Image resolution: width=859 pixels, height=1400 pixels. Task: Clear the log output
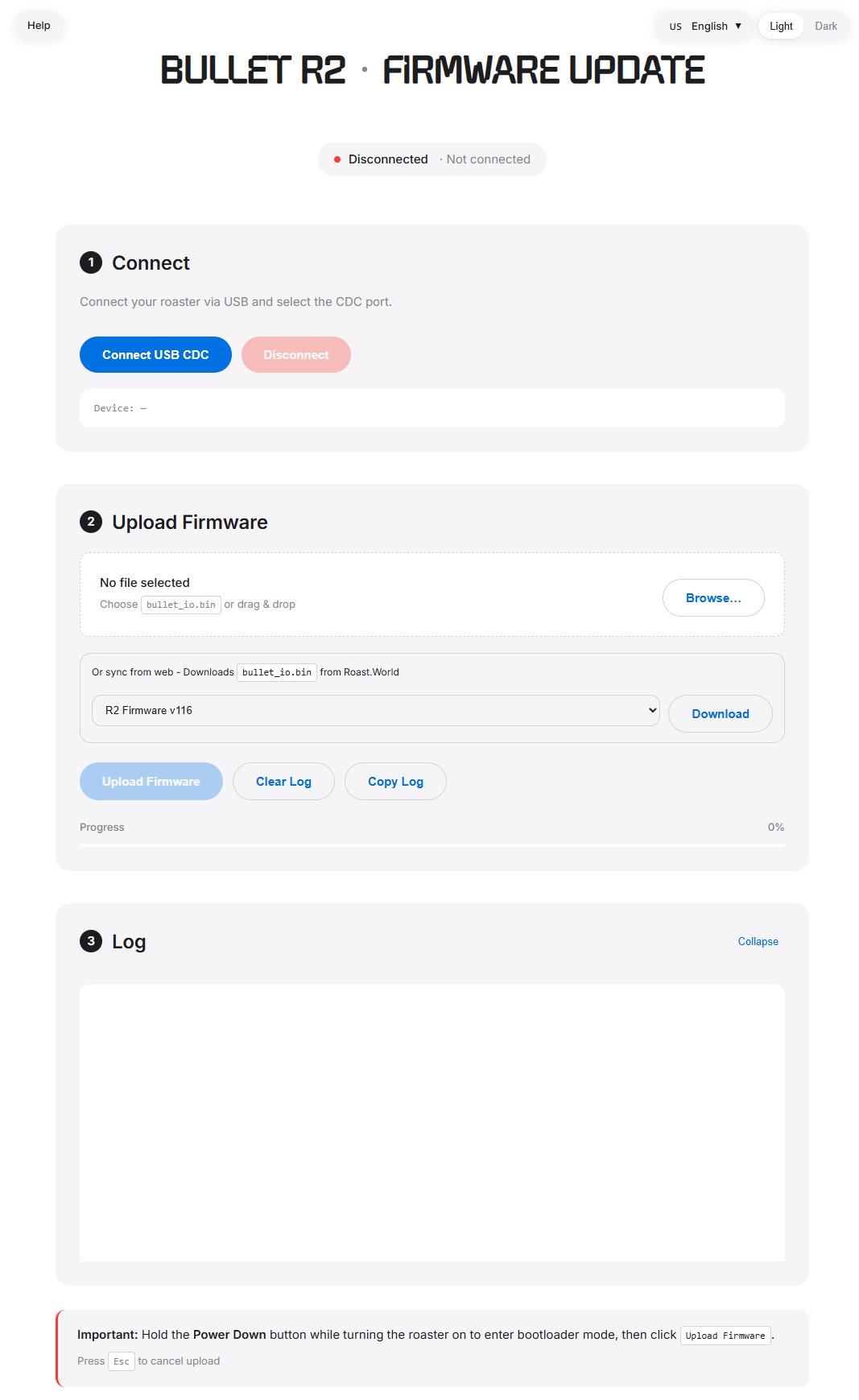[283, 781]
